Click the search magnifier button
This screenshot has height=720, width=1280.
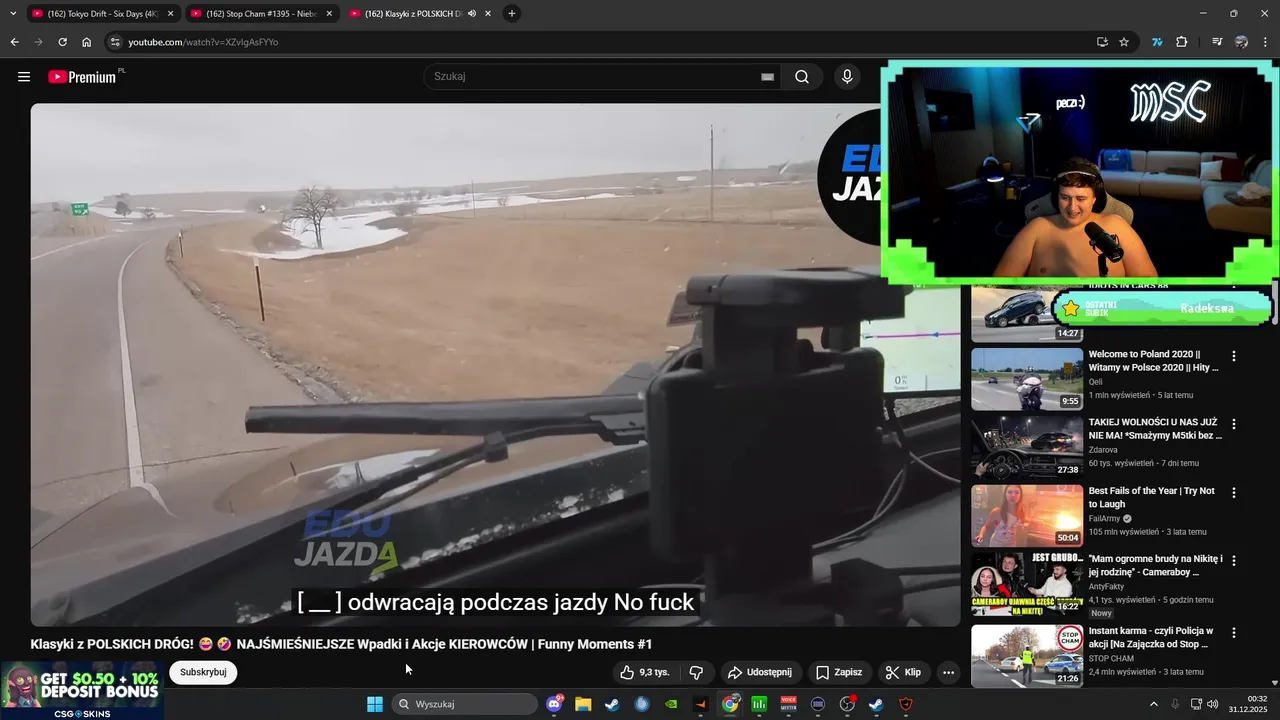pyautogui.click(x=802, y=77)
